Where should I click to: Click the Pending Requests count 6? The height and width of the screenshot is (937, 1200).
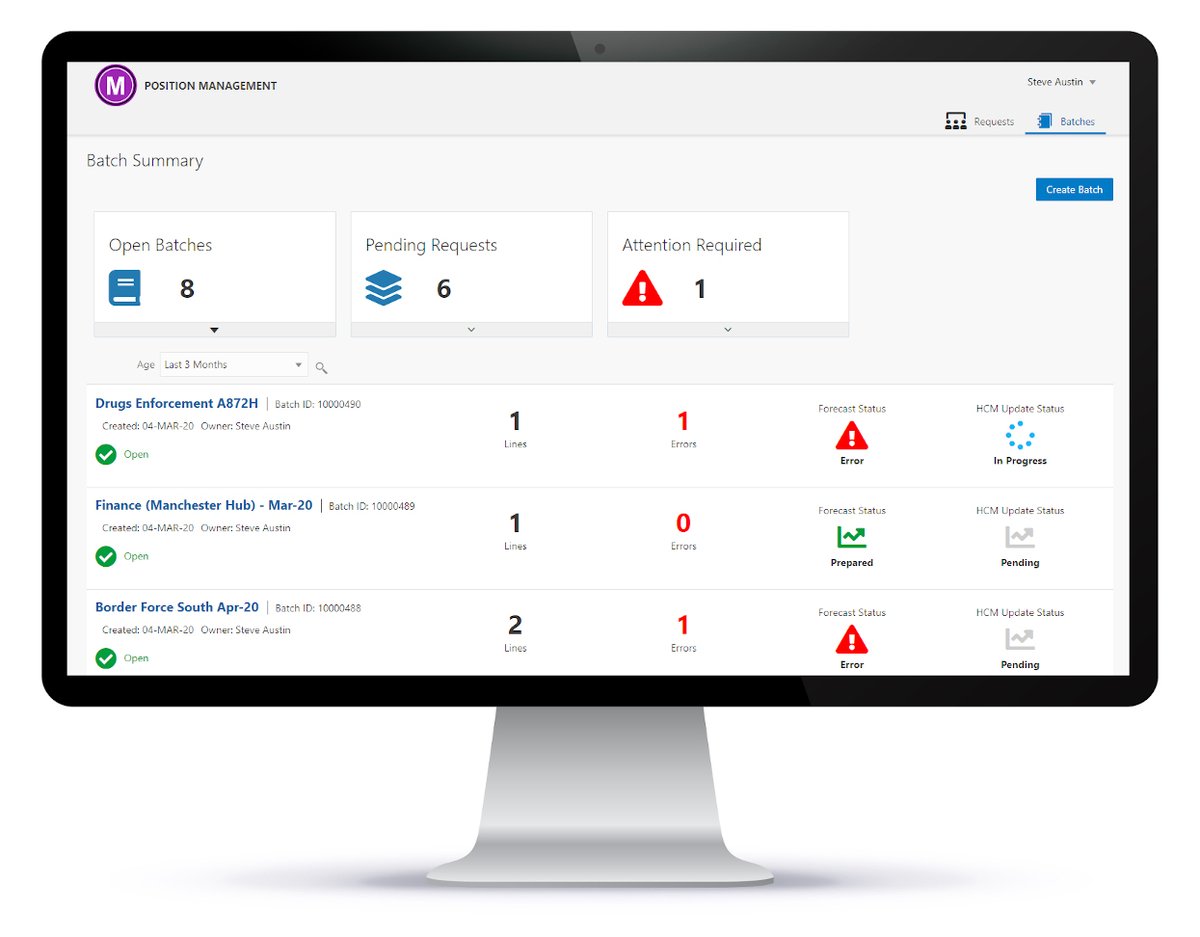tap(444, 289)
